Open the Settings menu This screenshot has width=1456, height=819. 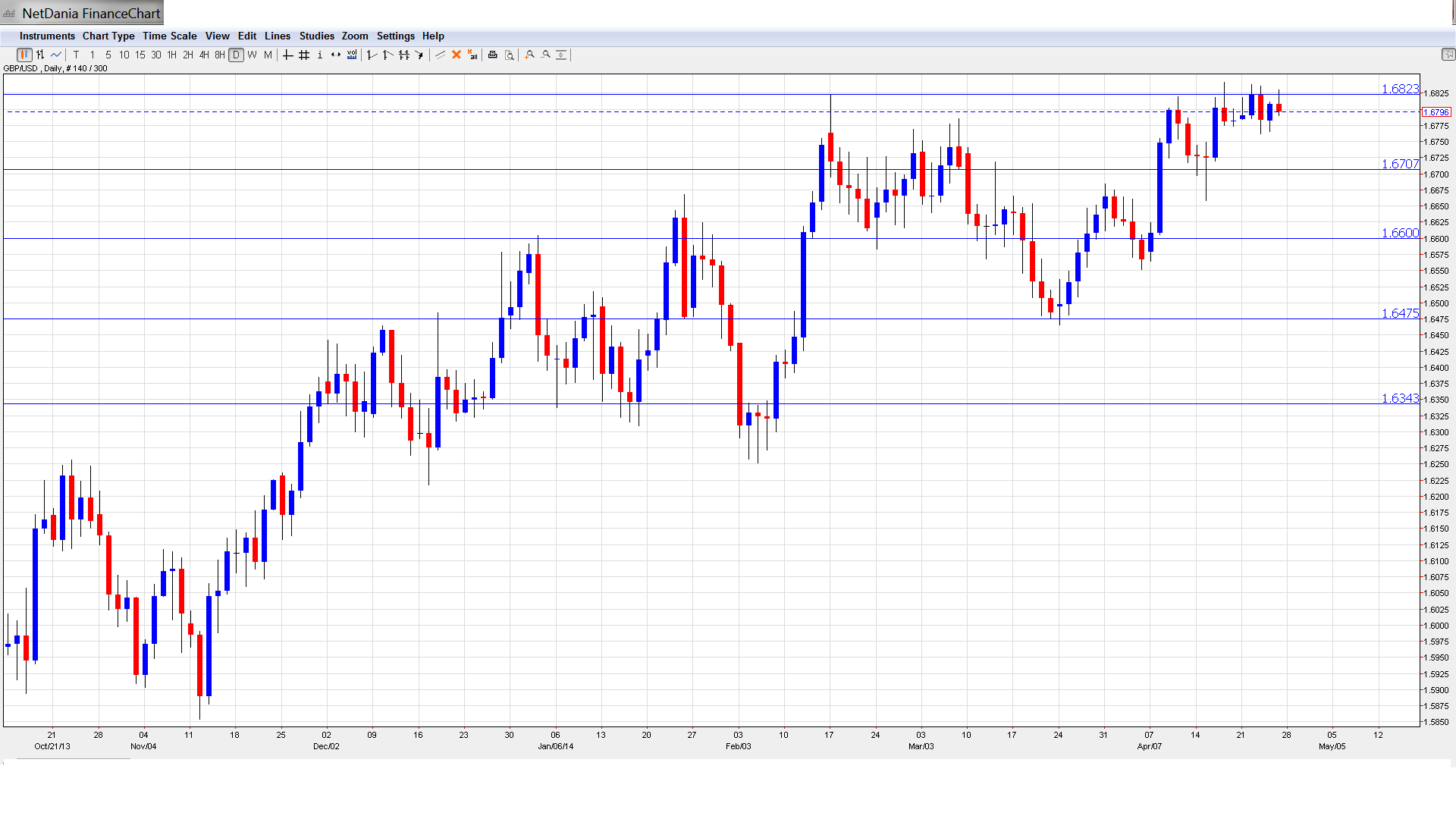395,36
